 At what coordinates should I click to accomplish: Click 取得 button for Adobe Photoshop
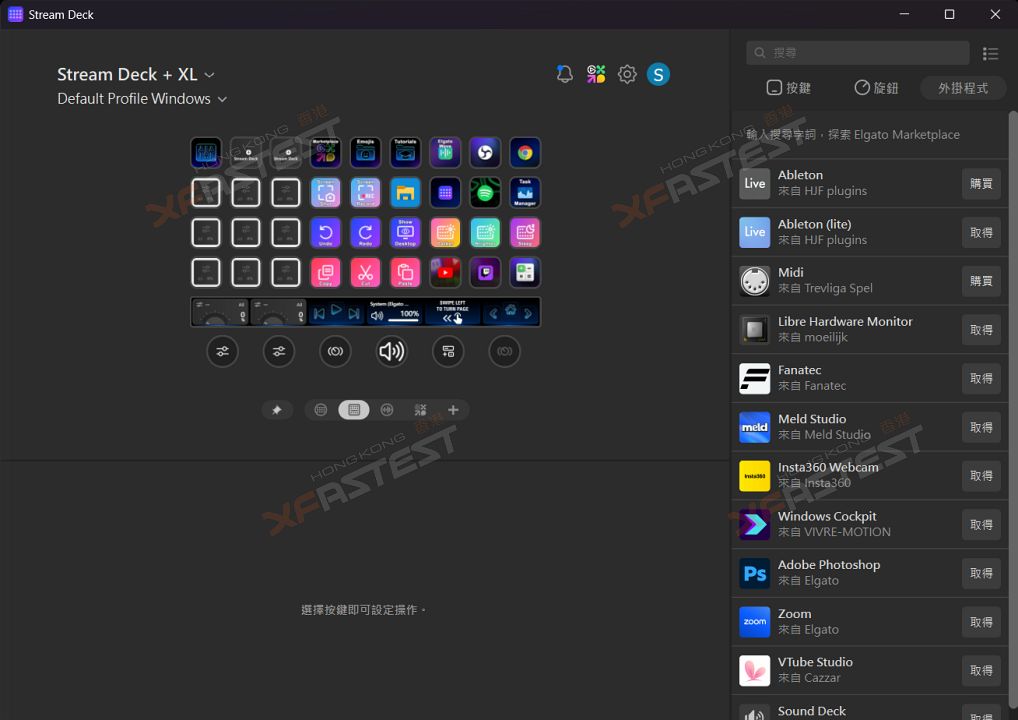[x=980, y=573]
